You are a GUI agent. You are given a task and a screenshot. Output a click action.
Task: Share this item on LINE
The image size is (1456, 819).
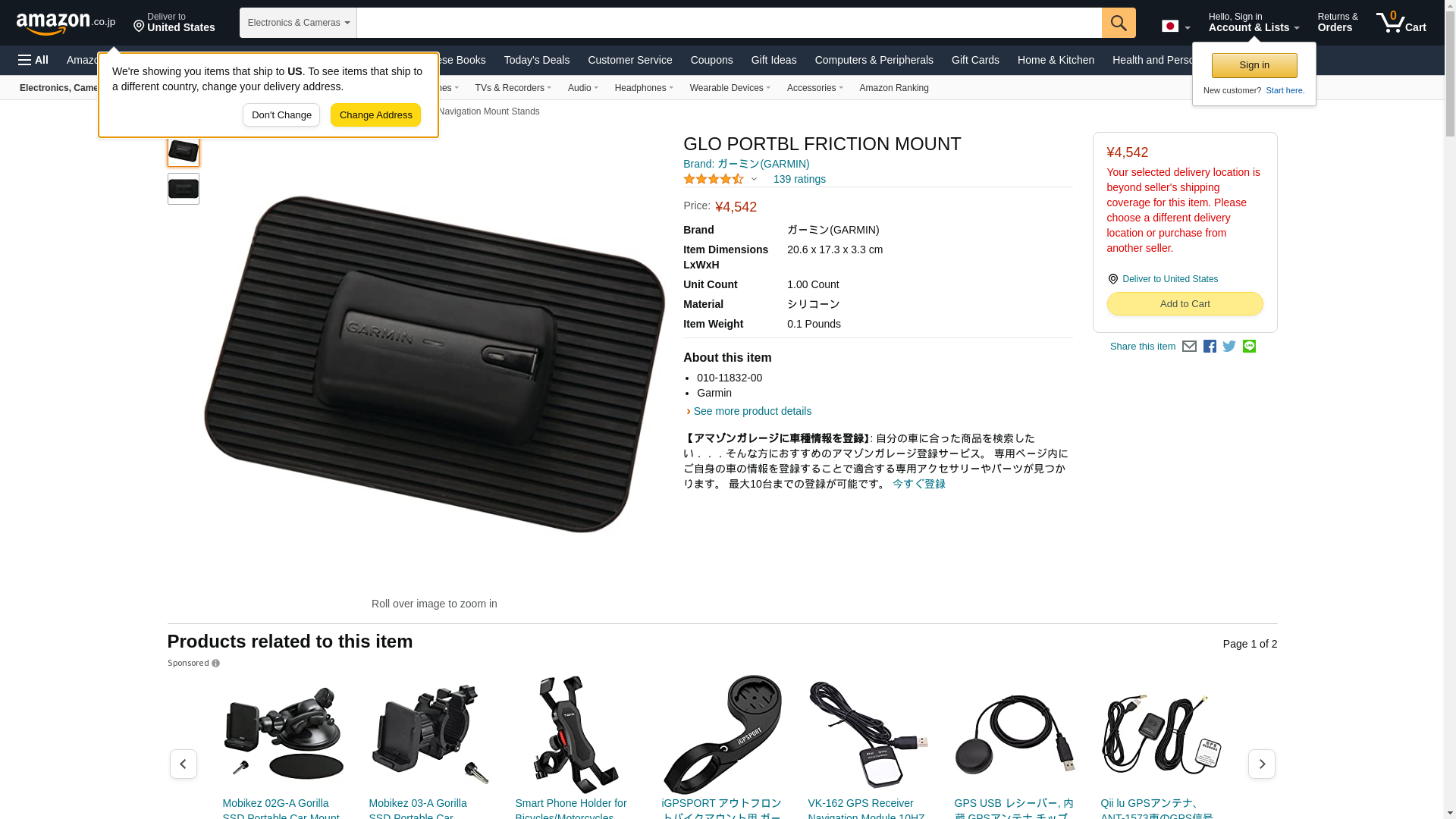point(1249,347)
